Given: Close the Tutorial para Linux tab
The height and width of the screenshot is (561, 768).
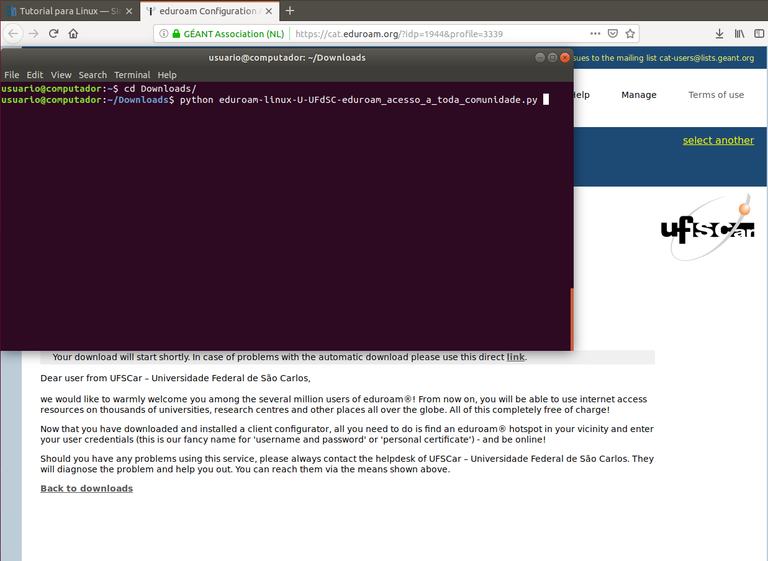Looking at the screenshot, I should click(x=129, y=11).
